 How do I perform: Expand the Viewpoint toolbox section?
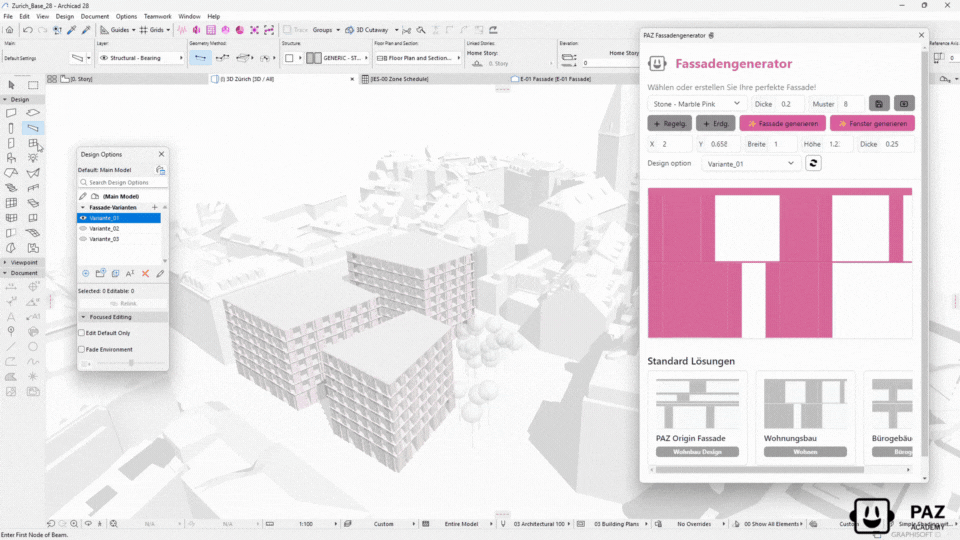click(5, 263)
